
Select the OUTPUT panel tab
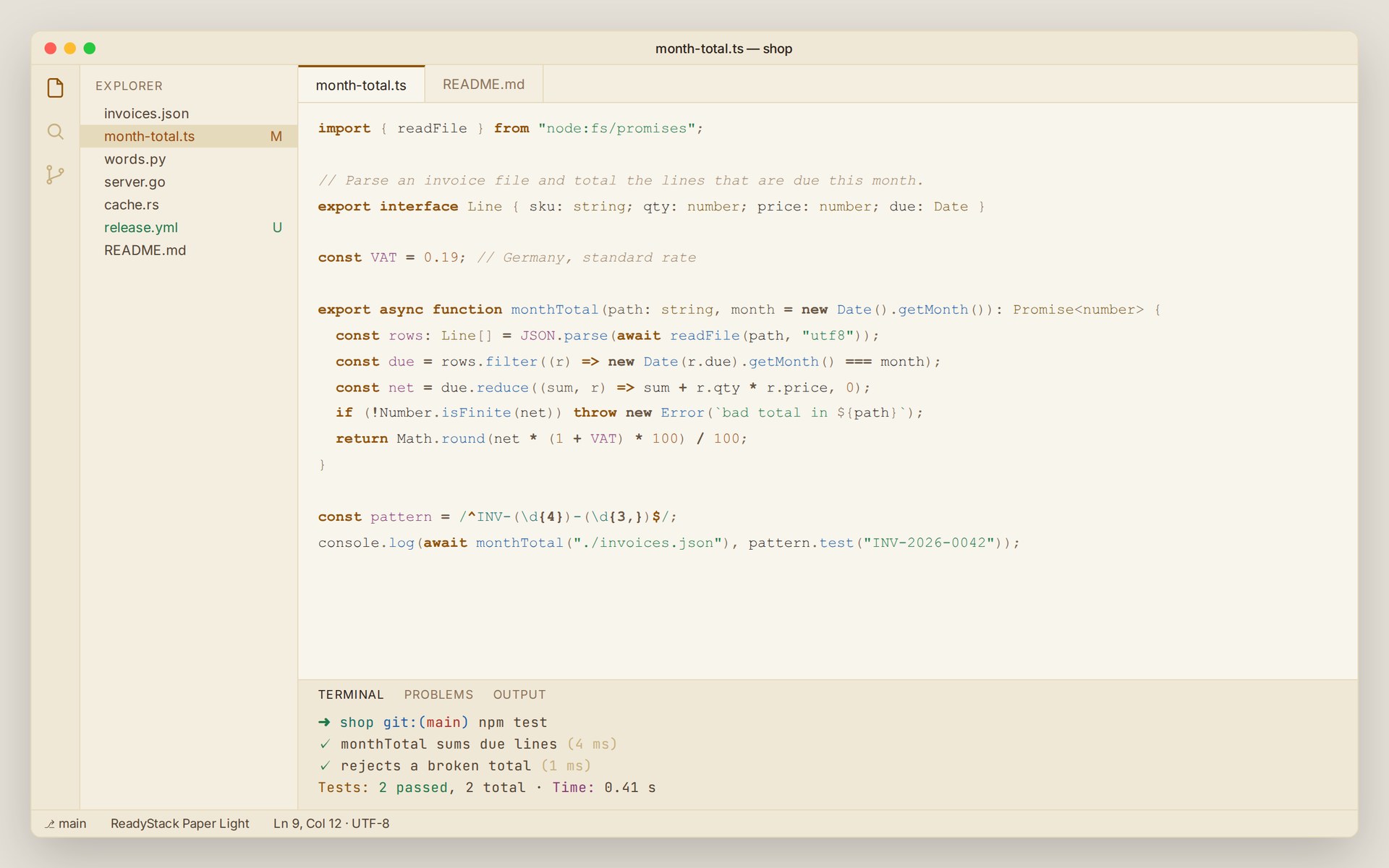tap(519, 694)
